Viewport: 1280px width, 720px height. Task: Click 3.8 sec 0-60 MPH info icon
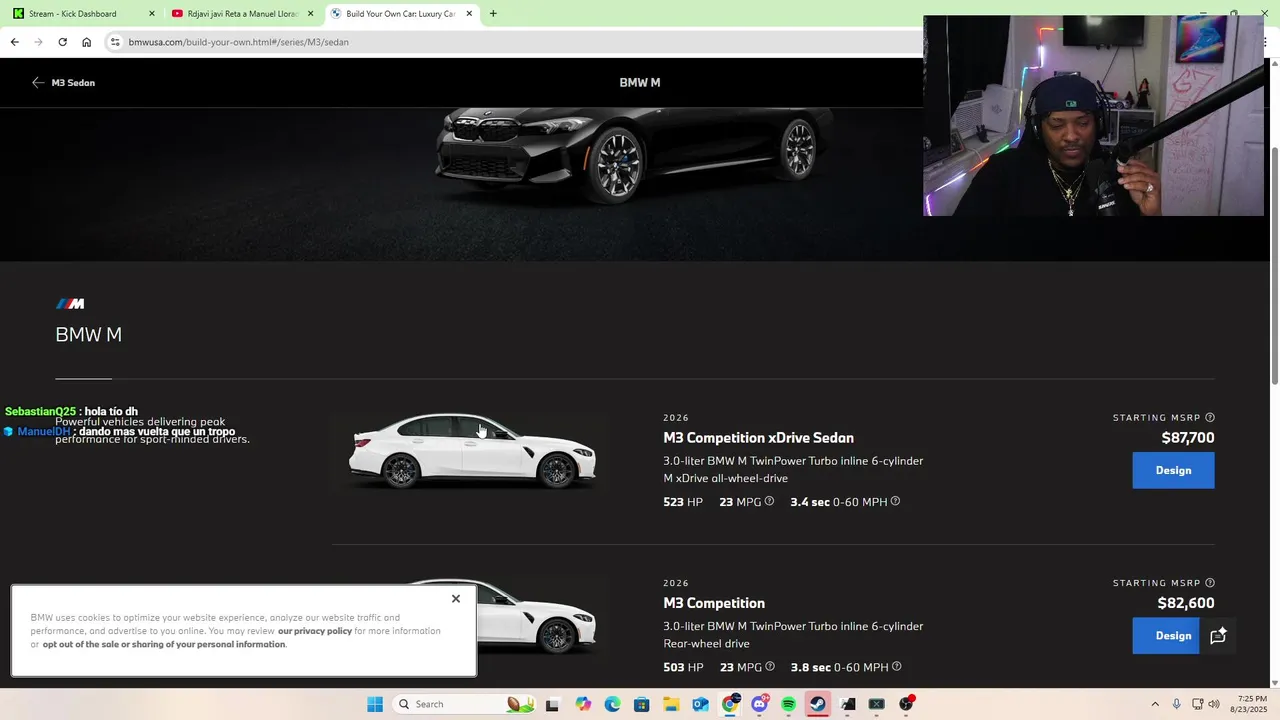click(x=896, y=667)
